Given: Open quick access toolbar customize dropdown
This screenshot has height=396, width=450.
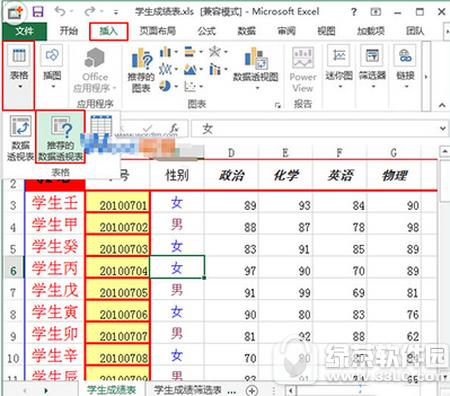Looking at the screenshot, I should click(x=116, y=13).
